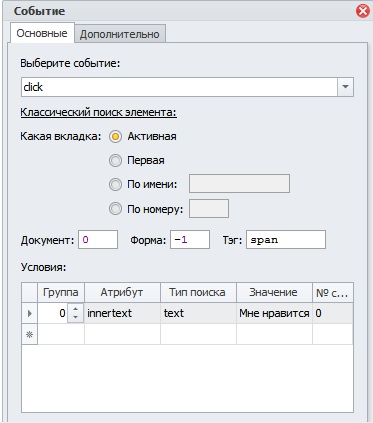Switch to the Дополнительно tab

pyautogui.click(x=120, y=34)
